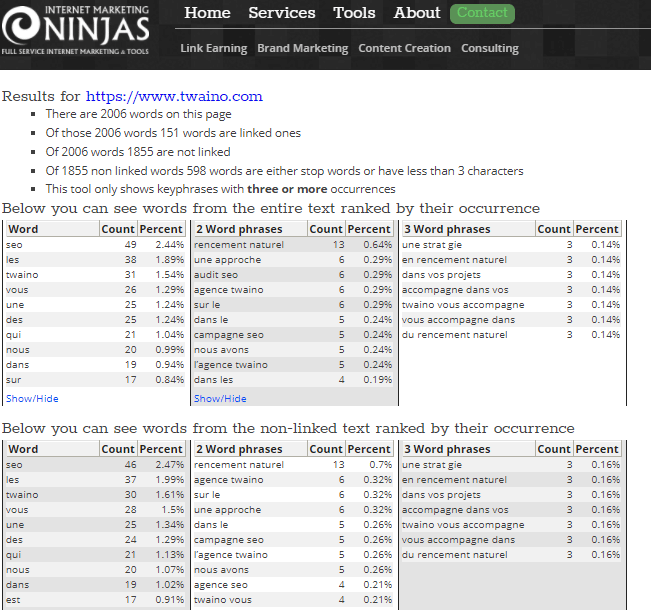Open the Services menu item
This screenshot has height=610, width=651.
[x=282, y=13]
